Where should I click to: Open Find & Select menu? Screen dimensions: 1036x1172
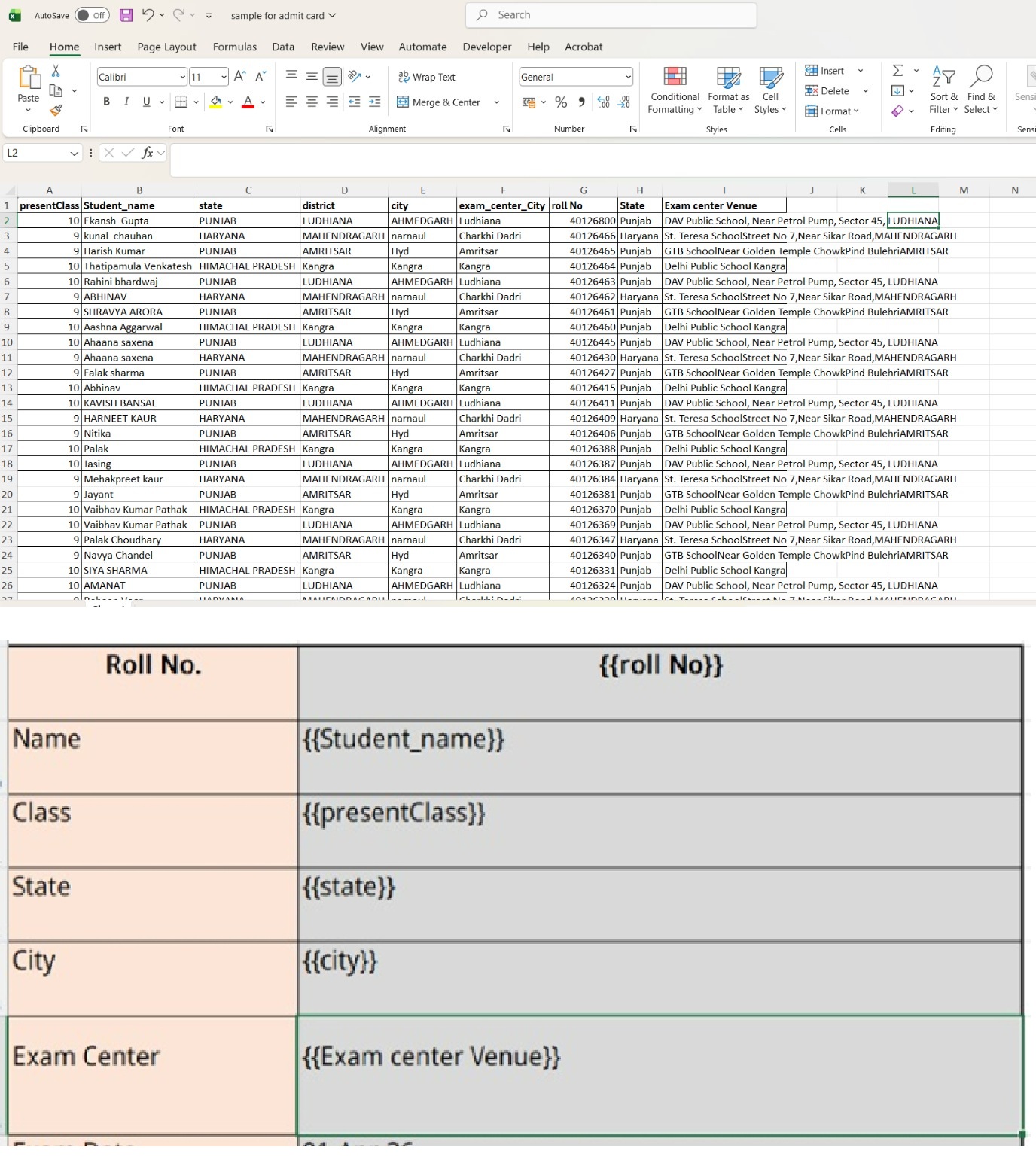[981, 90]
